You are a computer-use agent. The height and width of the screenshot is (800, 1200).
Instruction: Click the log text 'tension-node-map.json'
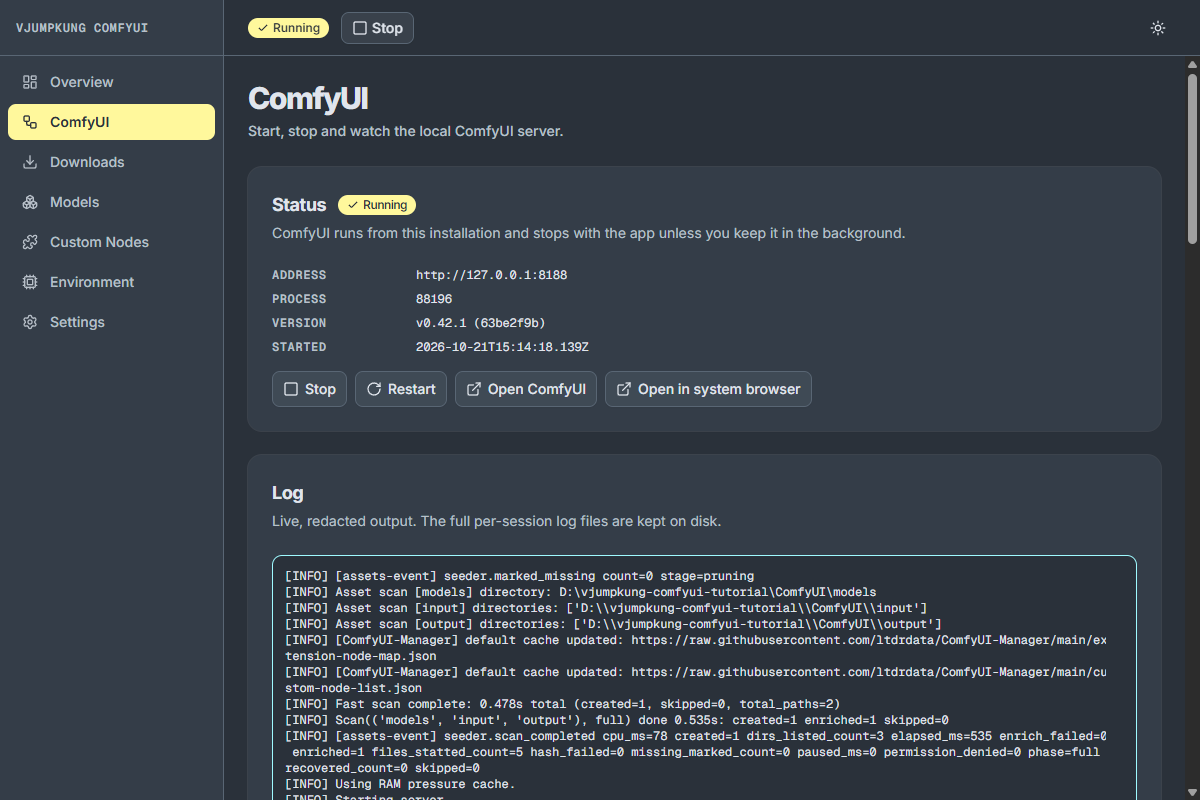(x=360, y=656)
